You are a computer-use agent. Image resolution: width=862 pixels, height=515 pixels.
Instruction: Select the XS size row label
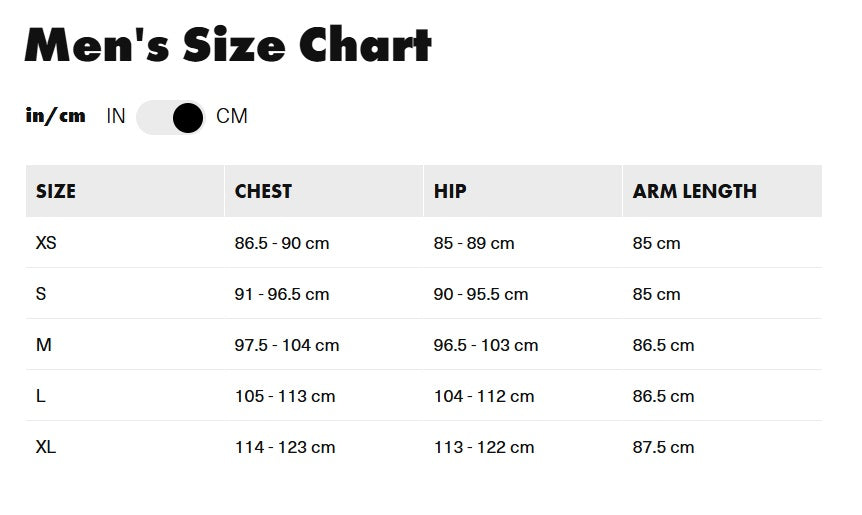tap(46, 243)
